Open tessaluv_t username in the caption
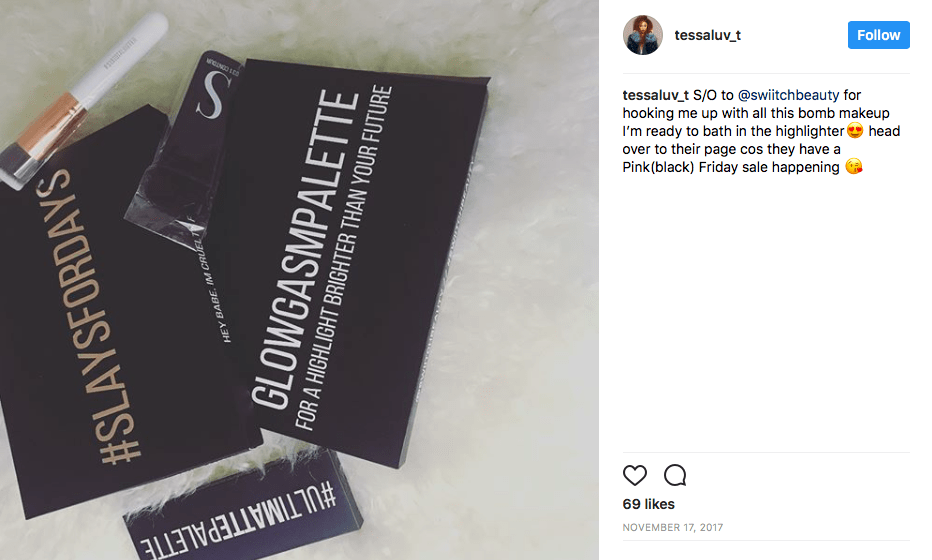The width and height of the screenshot is (932, 560). 656,95
